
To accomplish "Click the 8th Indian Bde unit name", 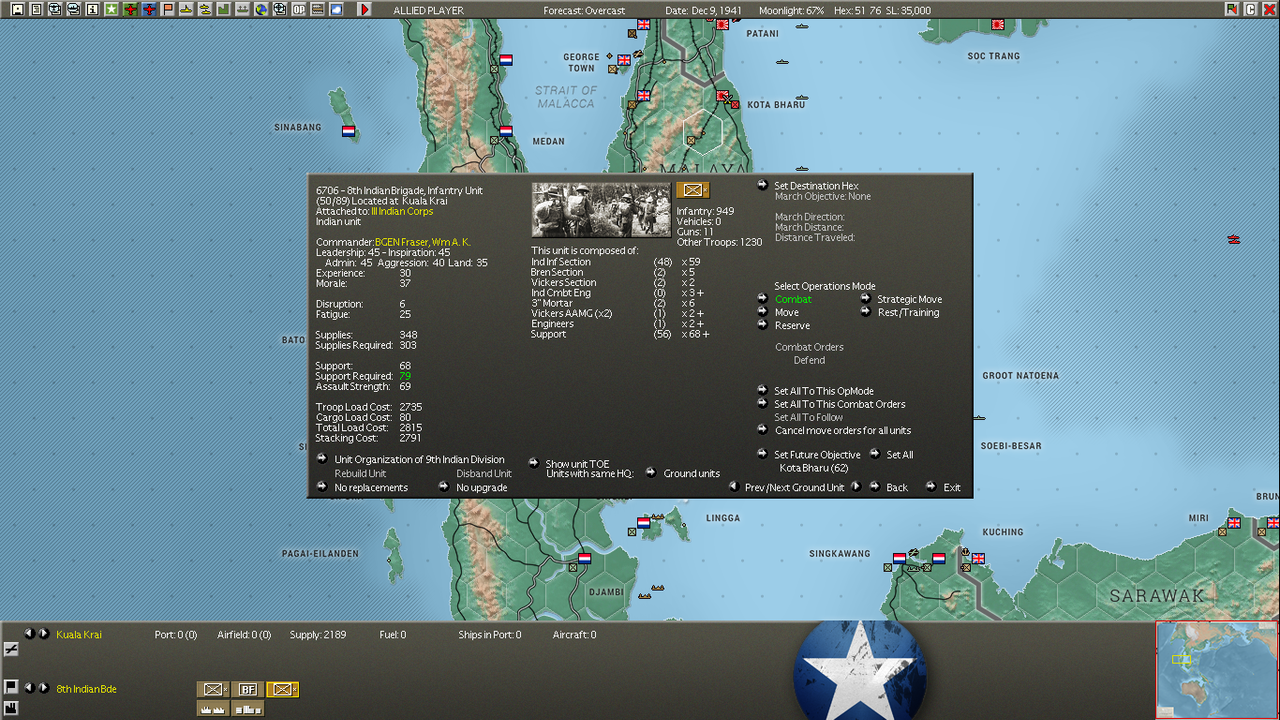I will [x=86, y=689].
